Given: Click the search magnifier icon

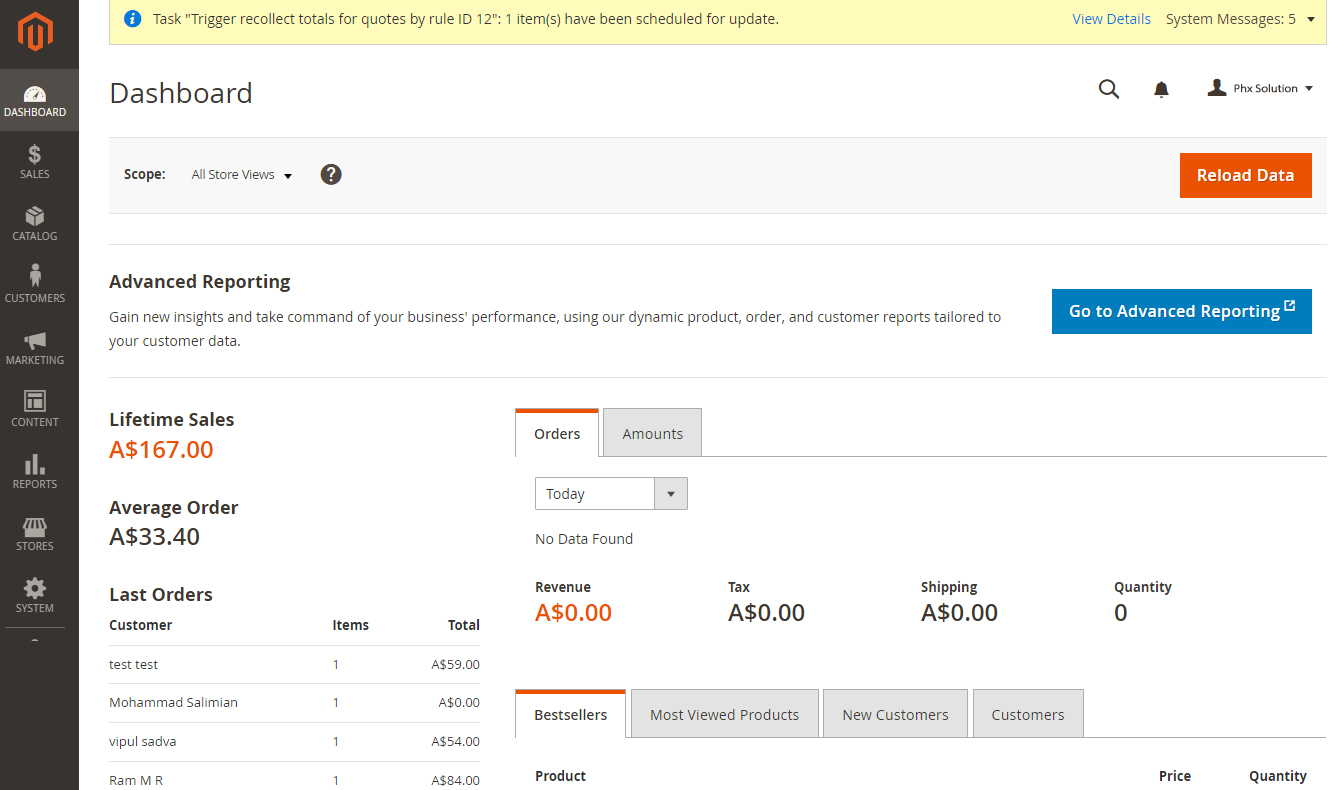Looking at the screenshot, I should coord(1108,89).
